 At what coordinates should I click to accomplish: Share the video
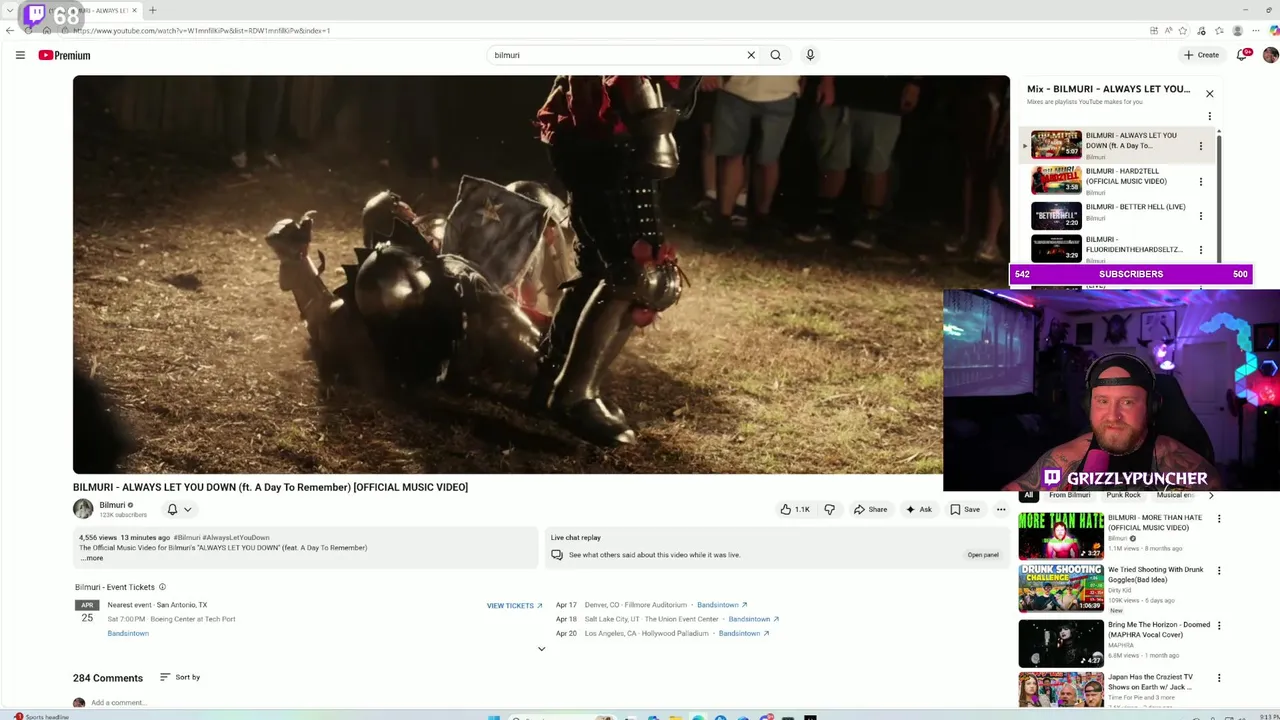[x=870, y=509]
